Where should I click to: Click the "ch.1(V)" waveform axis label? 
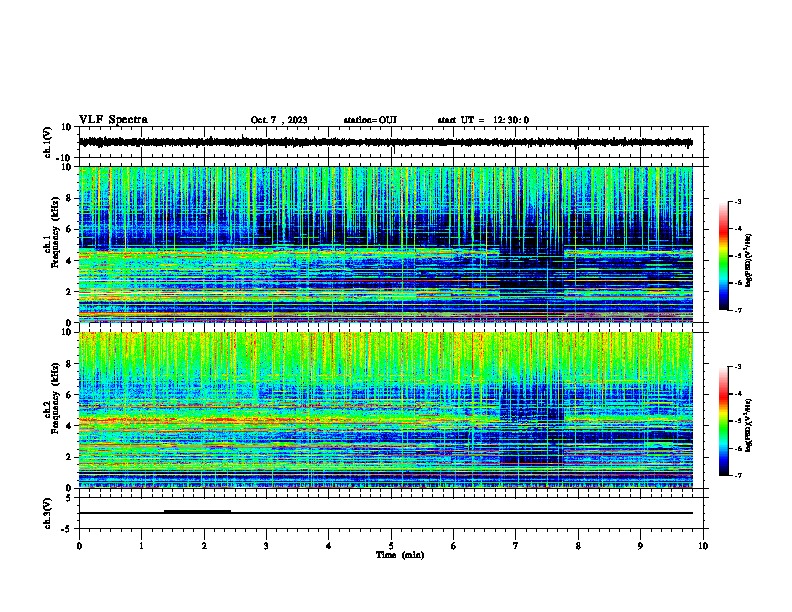click(x=47, y=142)
